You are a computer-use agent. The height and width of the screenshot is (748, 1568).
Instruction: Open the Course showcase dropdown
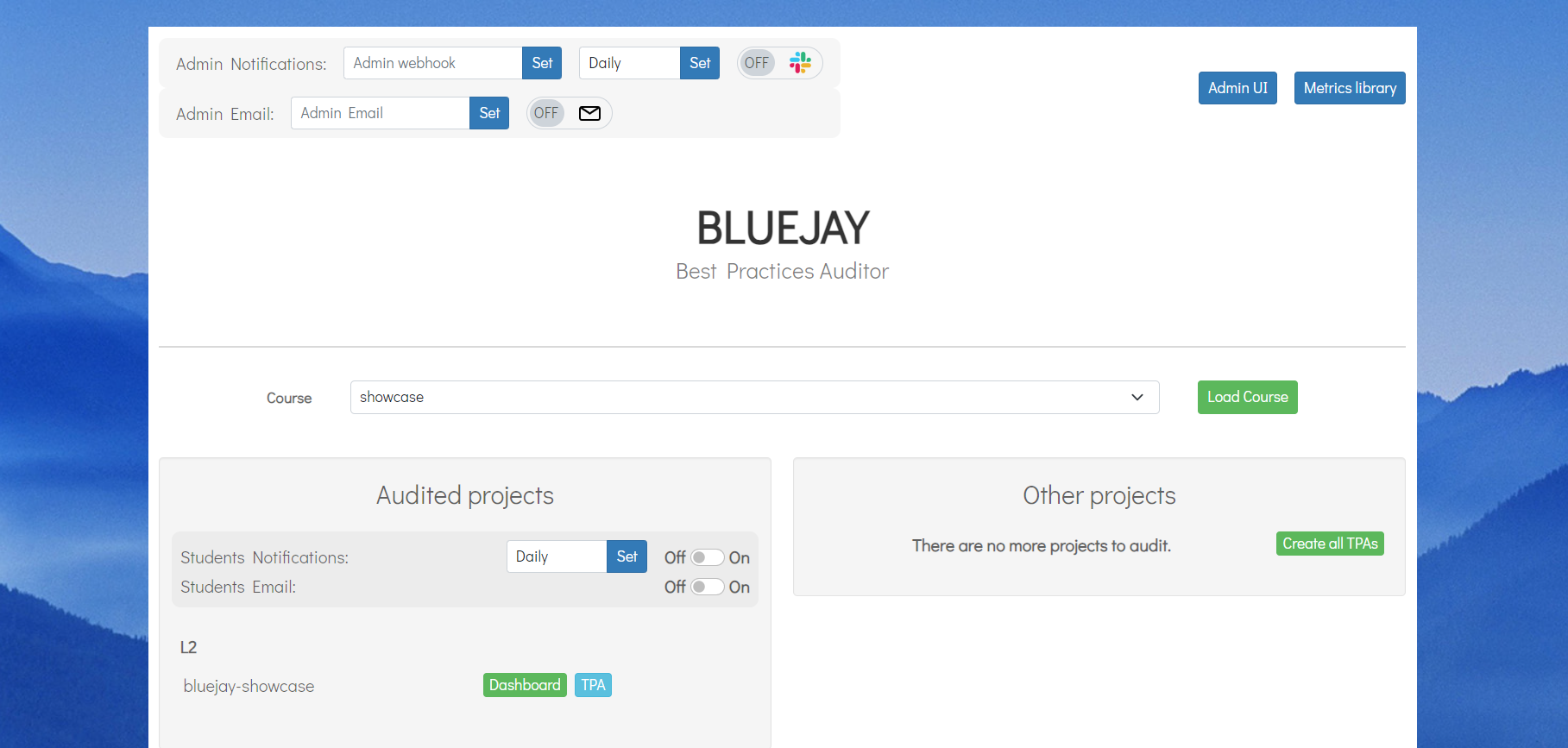[754, 397]
